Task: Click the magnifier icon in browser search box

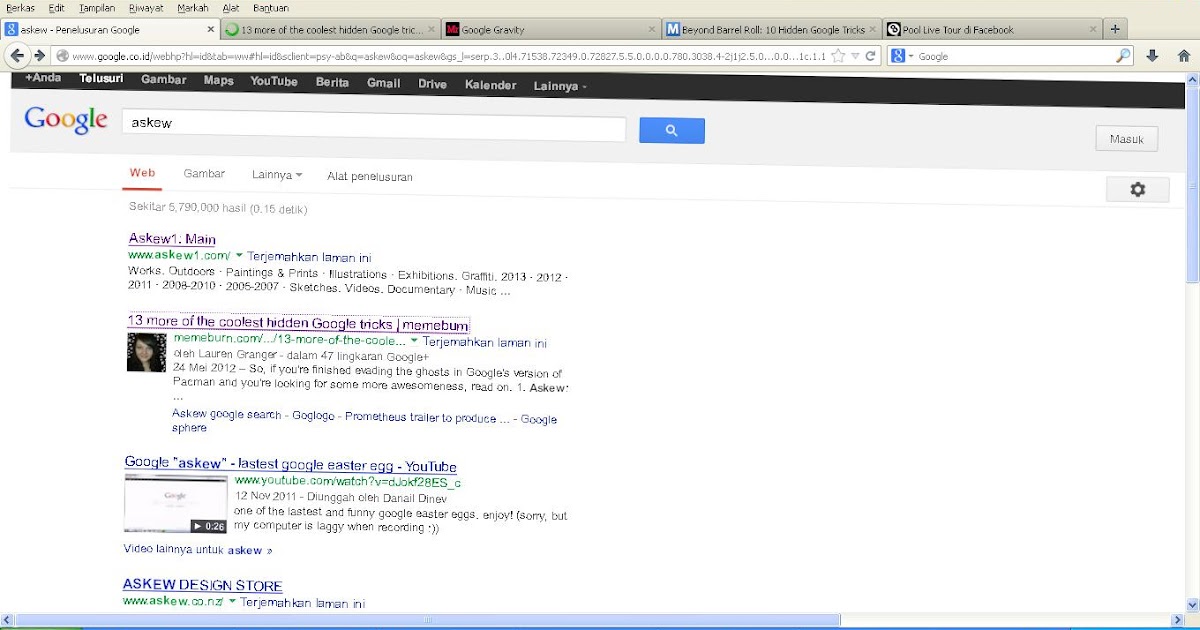Action: [x=1124, y=56]
